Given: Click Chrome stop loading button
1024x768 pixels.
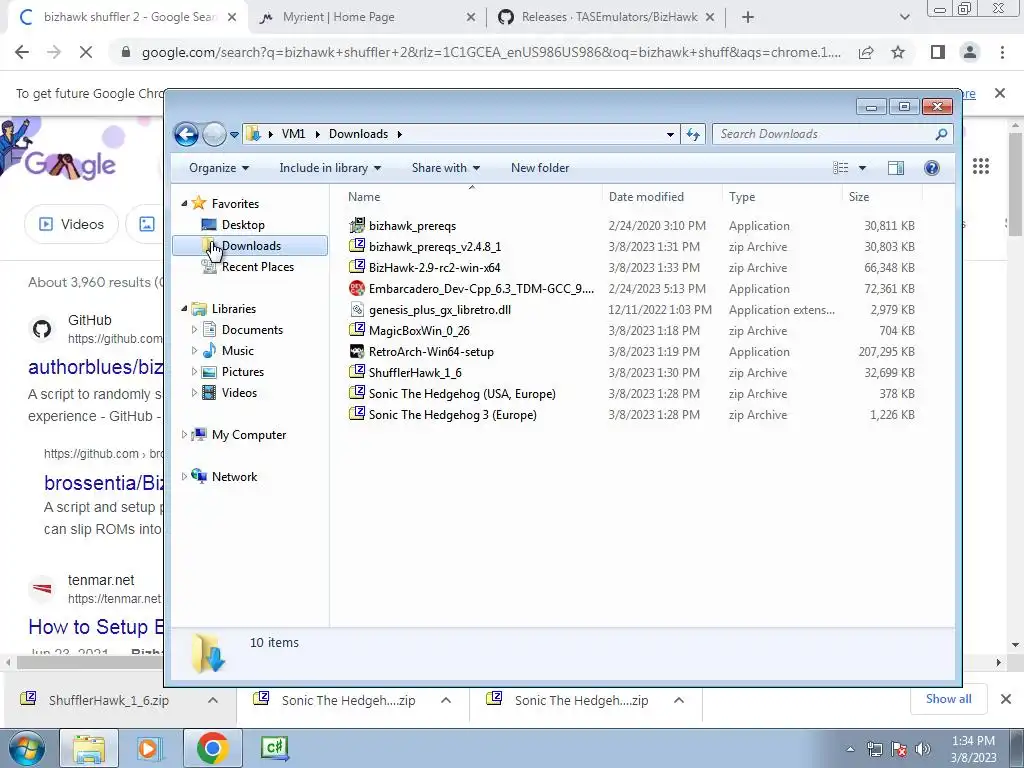Looking at the screenshot, I should pos(86,52).
